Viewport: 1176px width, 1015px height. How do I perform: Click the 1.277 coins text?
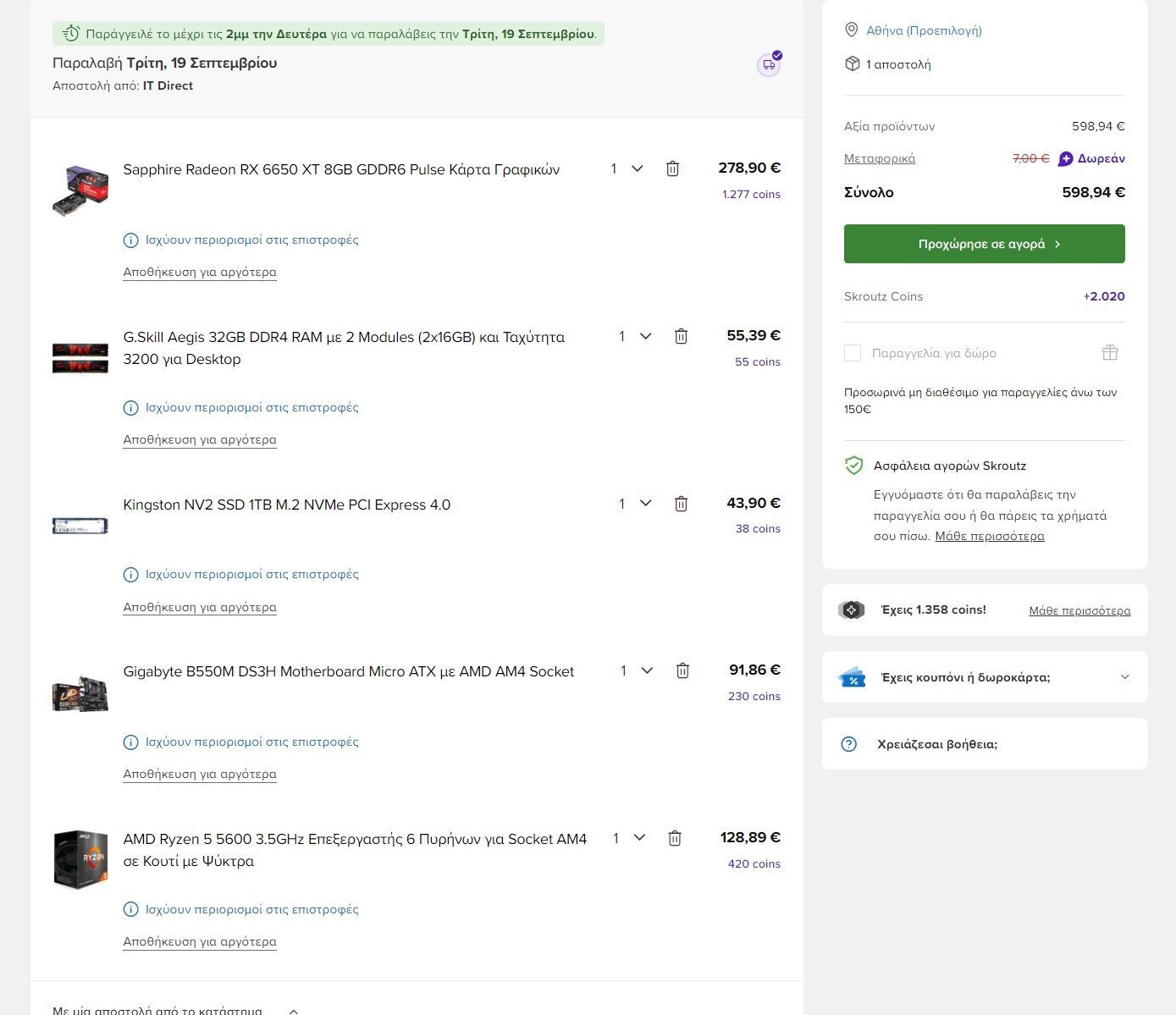(751, 194)
